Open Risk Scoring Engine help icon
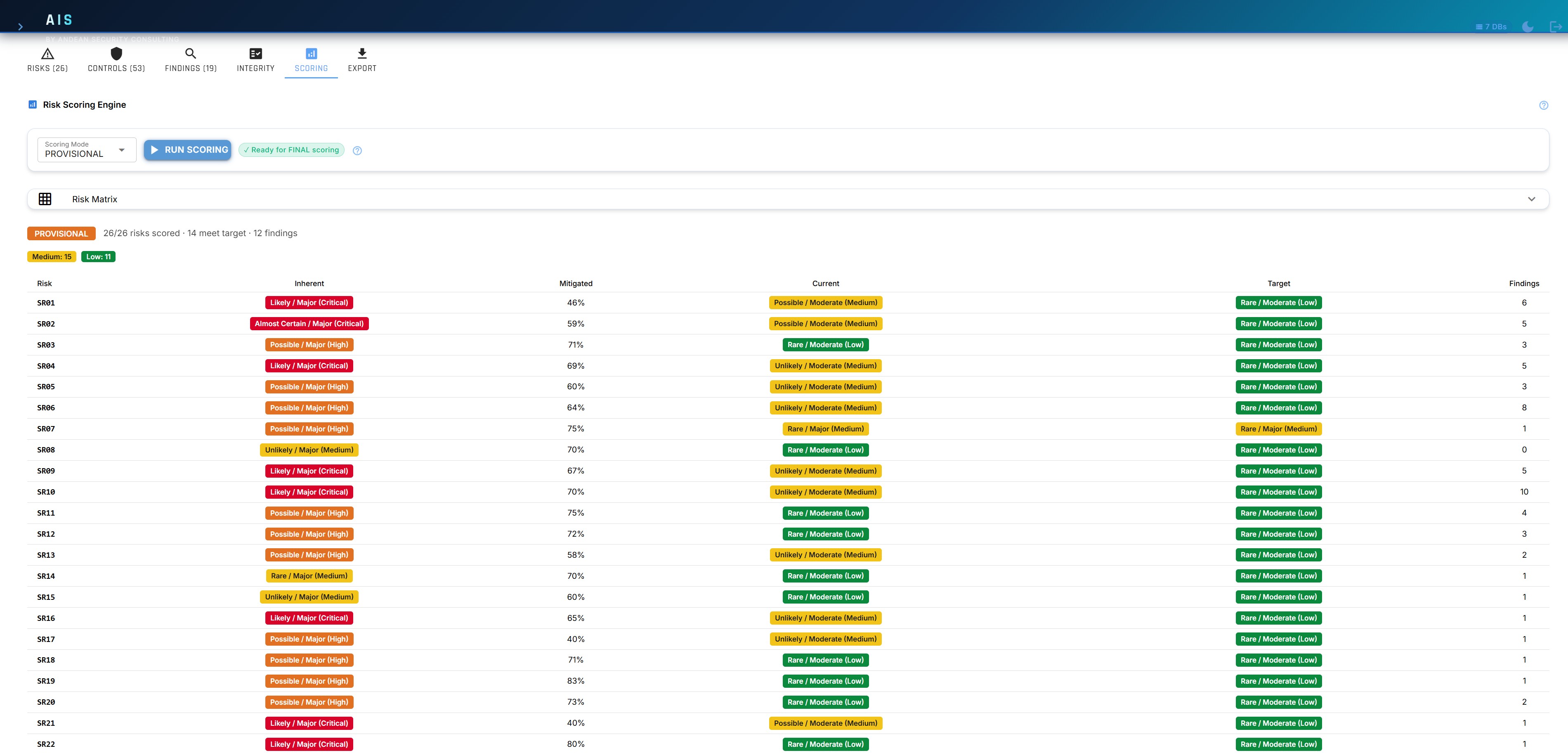The image size is (1568, 753). (x=1544, y=105)
